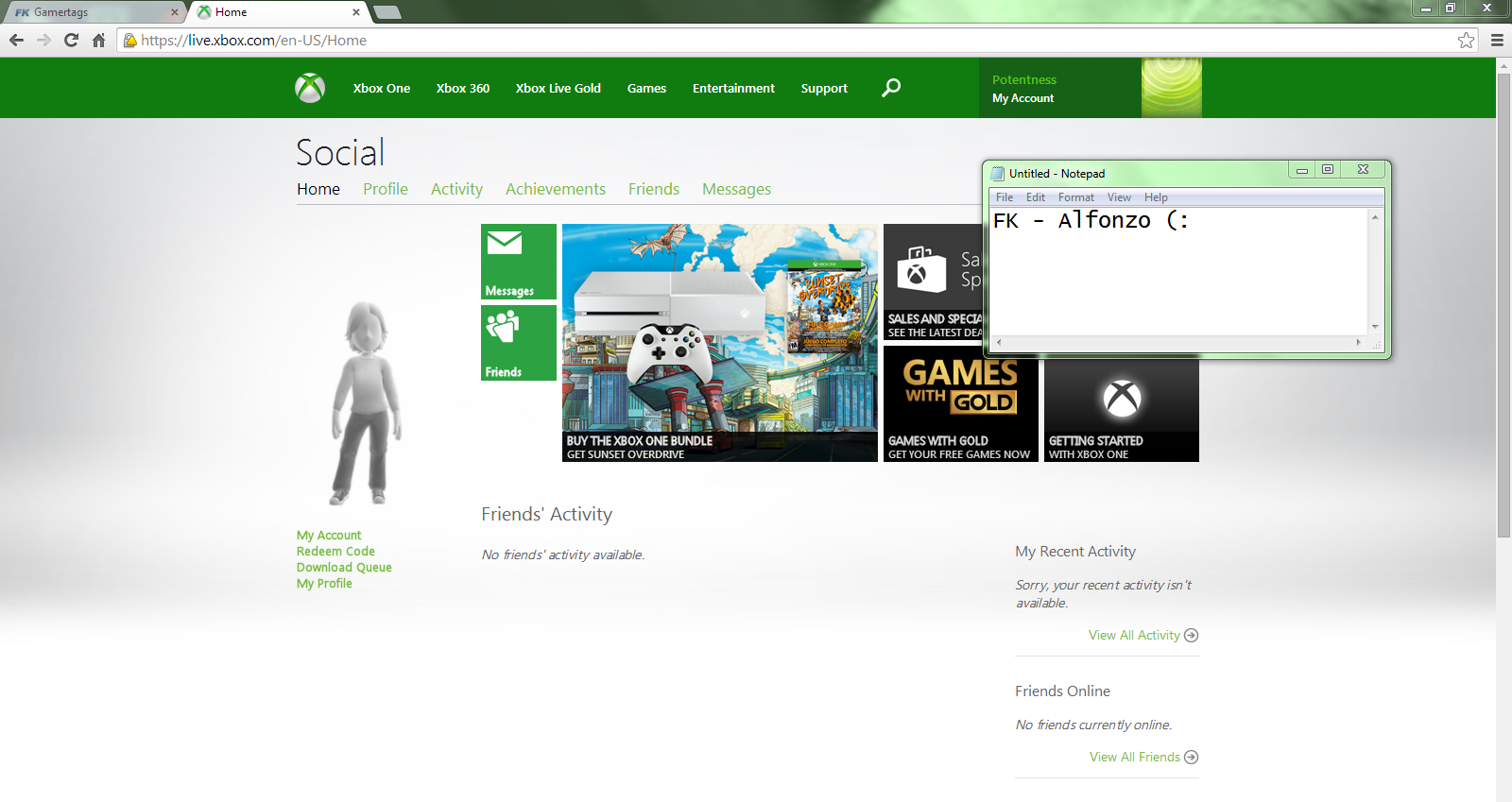Open the Sunset Overdrive bundle promo tile
Screen dimensions: 1512x802
[x=720, y=343]
